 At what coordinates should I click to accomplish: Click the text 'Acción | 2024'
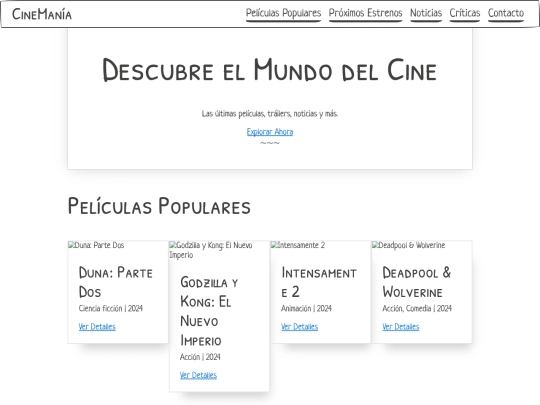pos(200,357)
